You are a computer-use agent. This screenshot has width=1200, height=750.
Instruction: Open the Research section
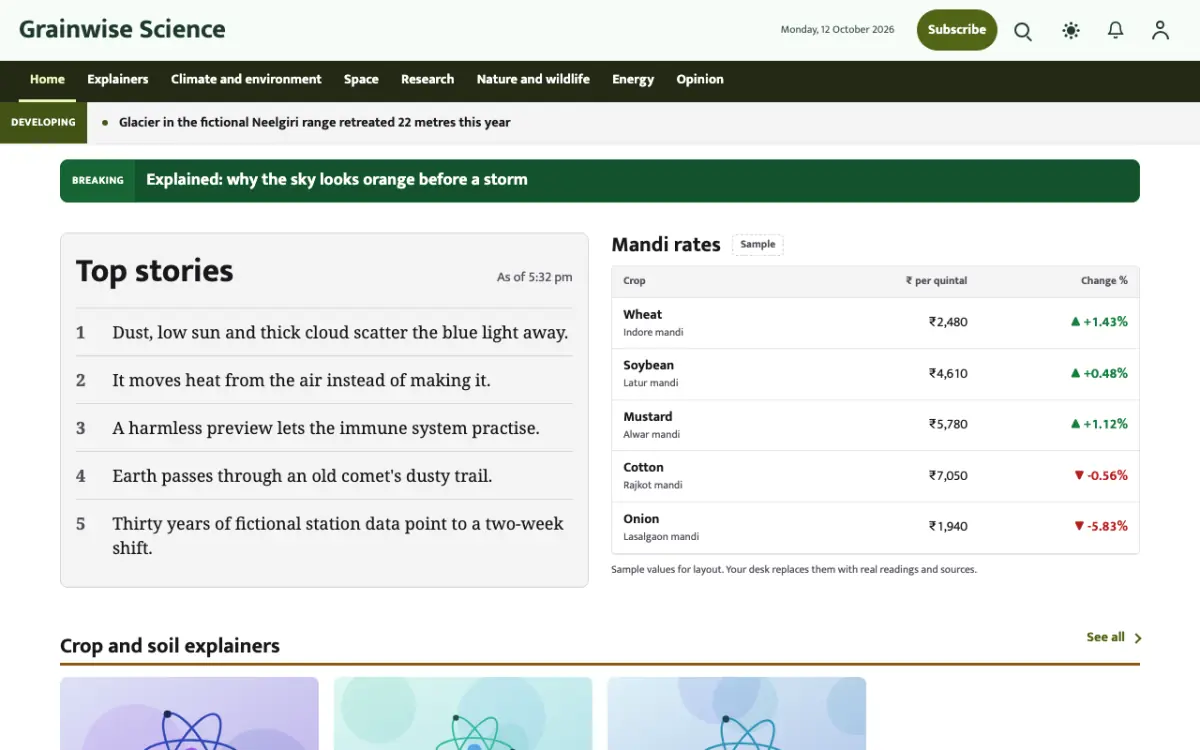pyautogui.click(x=427, y=80)
